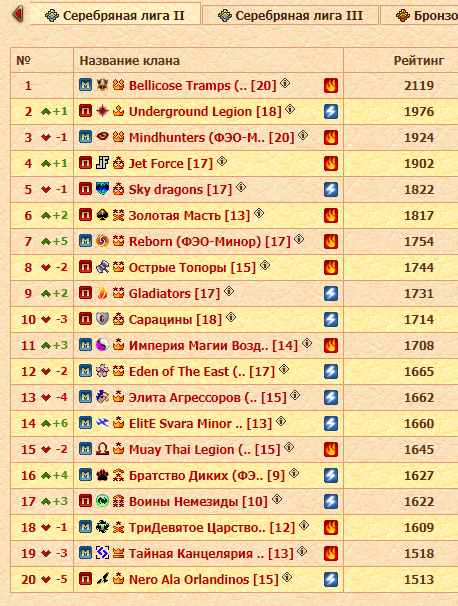Click the info icon next to Золотая Масть
The image size is (458, 606).
click(x=259, y=213)
